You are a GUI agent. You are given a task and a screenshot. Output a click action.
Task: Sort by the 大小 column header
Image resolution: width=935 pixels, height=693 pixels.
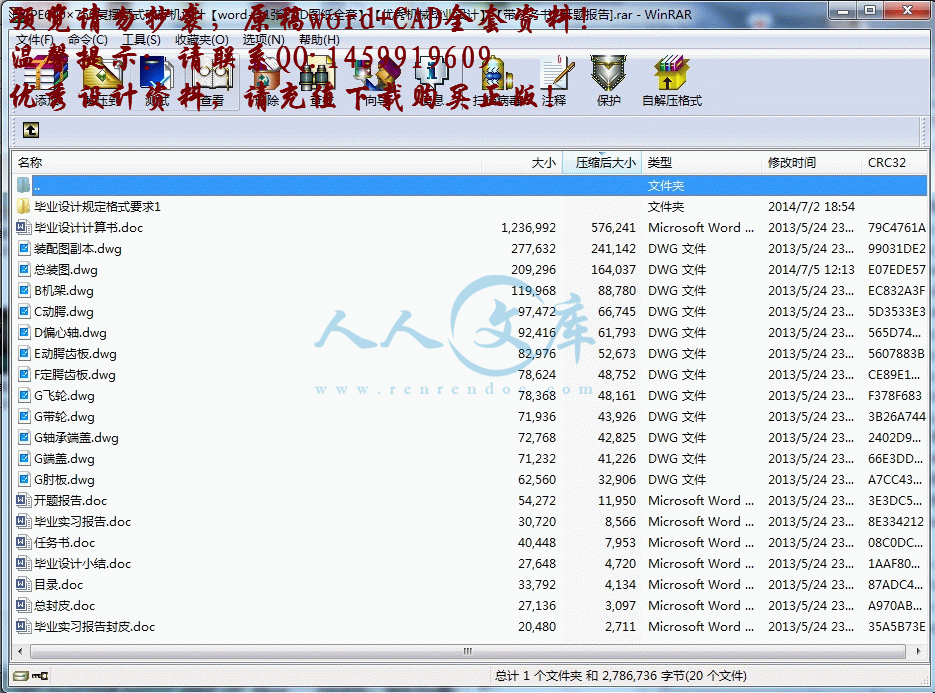[x=521, y=162]
